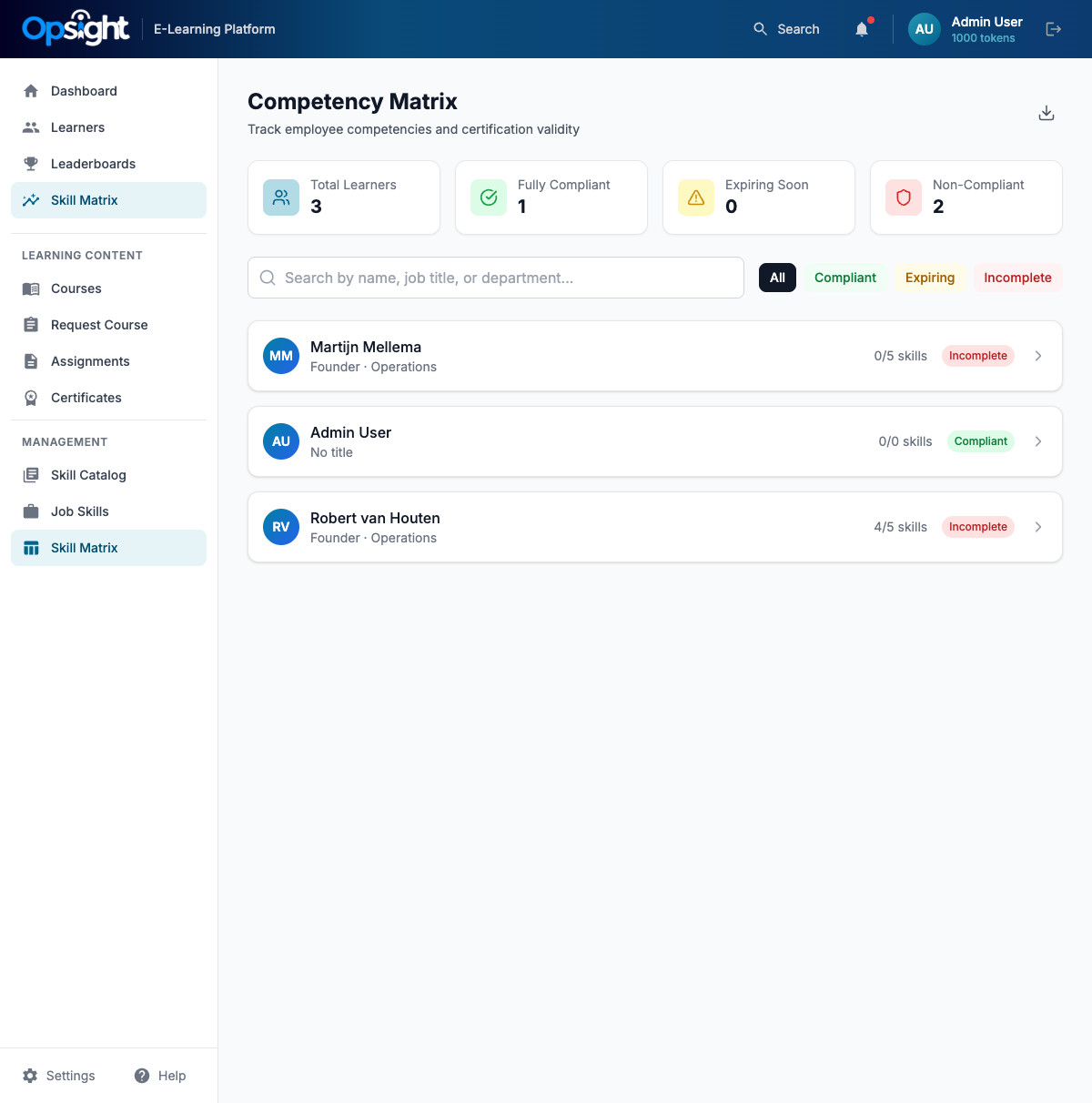Filter list by Incomplete status
This screenshot has height=1103, width=1092.
(1016, 278)
